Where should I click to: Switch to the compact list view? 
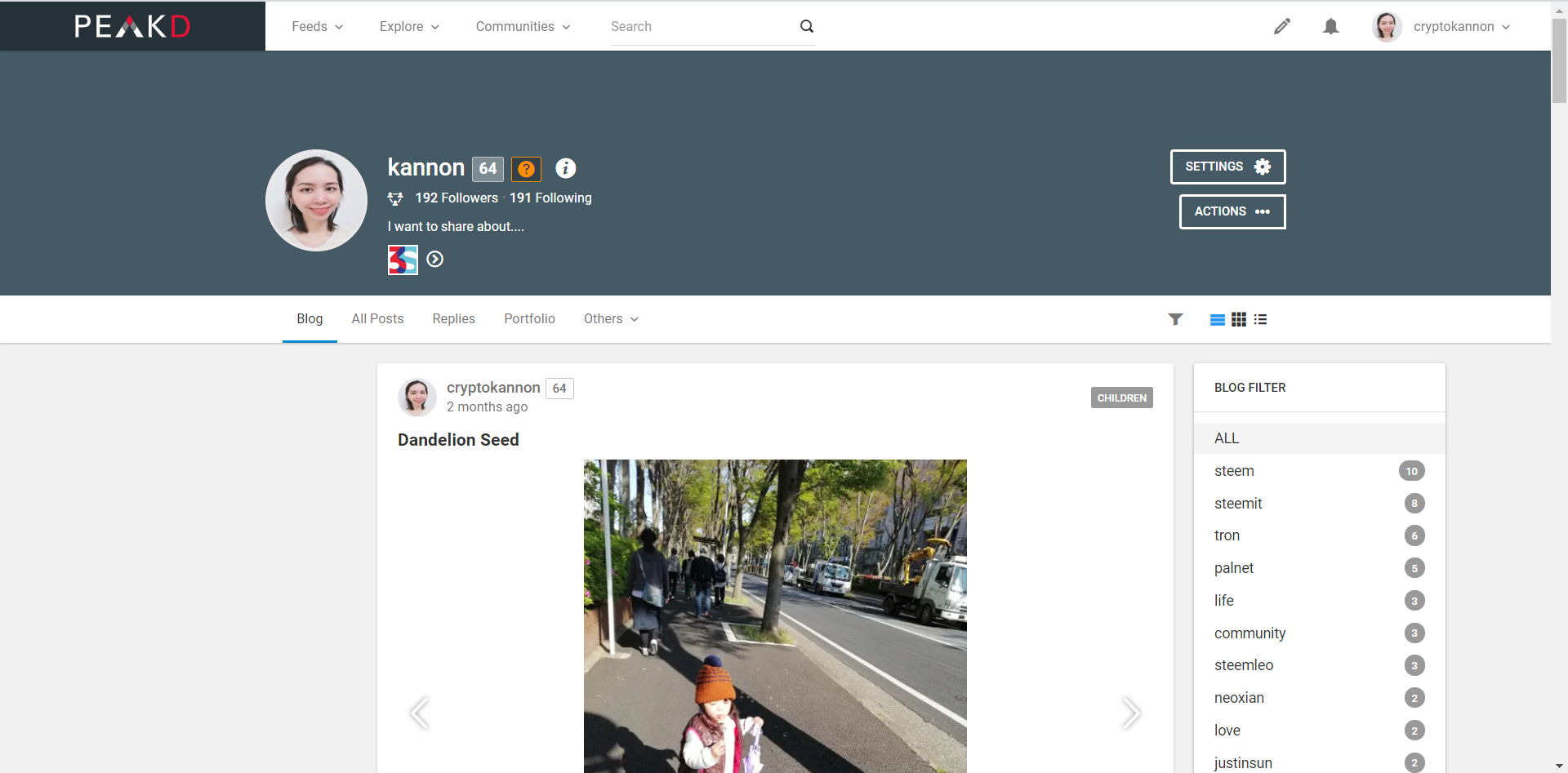pos(1261,319)
